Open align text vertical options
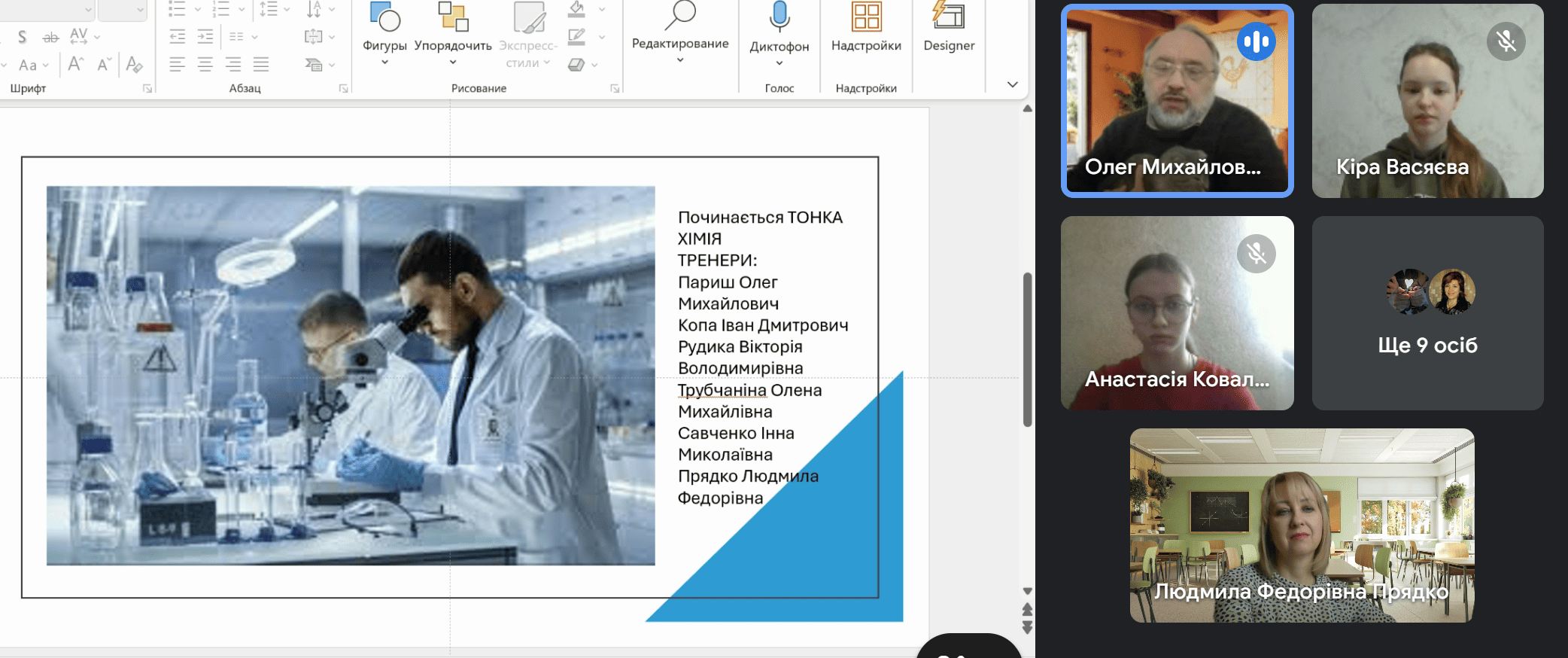 coord(320,36)
